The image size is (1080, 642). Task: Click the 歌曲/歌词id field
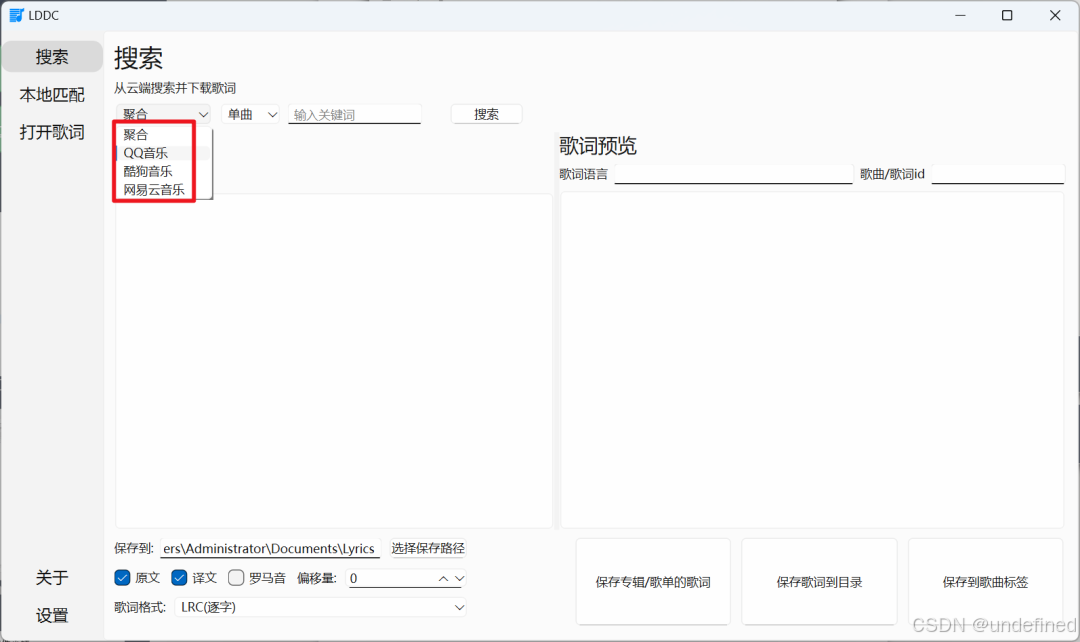click(997, 174)
